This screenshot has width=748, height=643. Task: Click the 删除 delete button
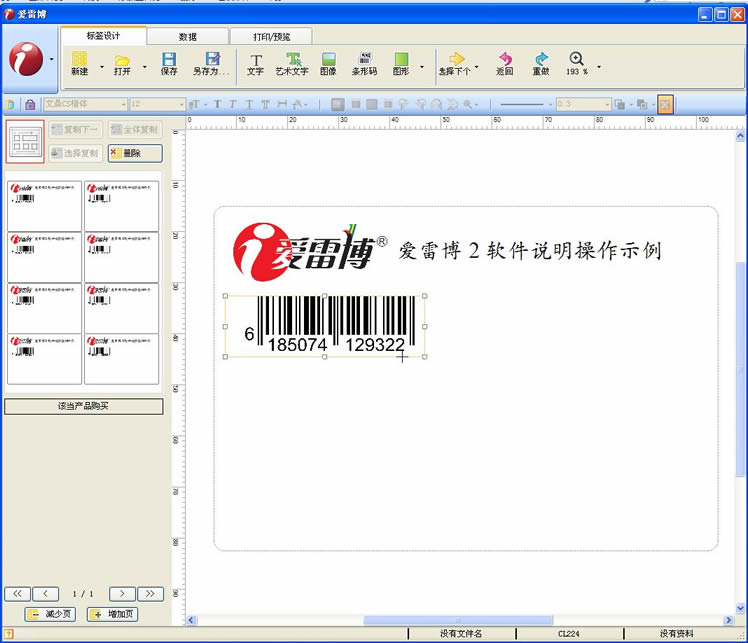135,153
